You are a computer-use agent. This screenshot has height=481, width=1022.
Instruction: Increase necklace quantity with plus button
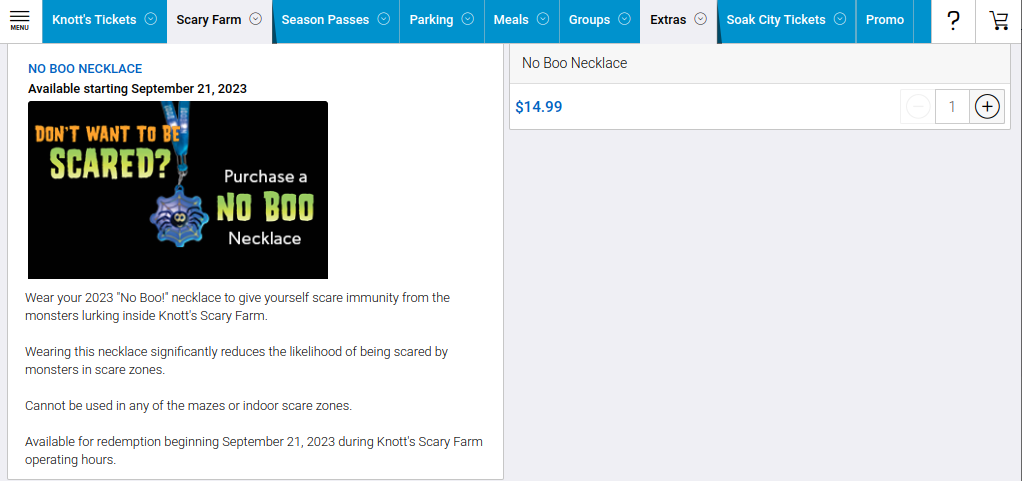coord(987,106)
